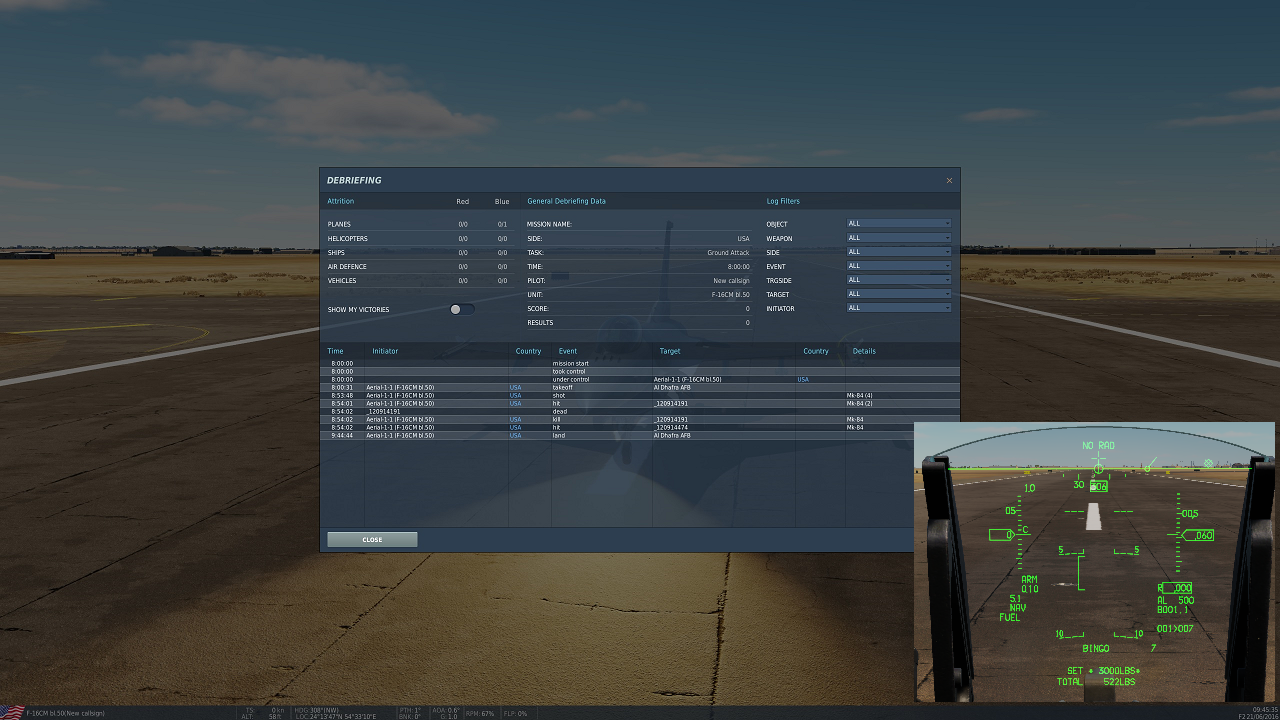The width and height of the screenshot is (1280, 720).
Task: Click the LOC coordinates in status bar
Action: click(x=335, y=716)
